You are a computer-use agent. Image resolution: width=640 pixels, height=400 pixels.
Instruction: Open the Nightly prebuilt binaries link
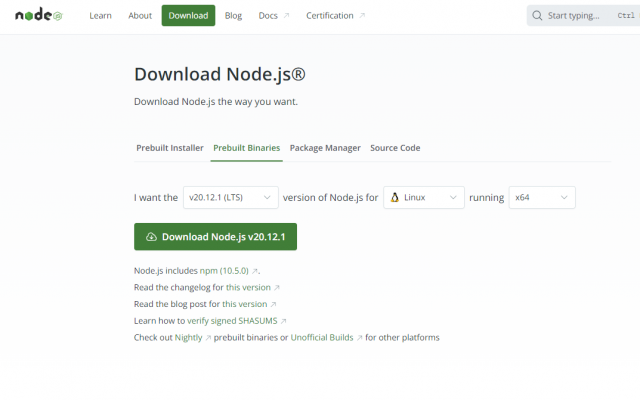pos(189,338)
